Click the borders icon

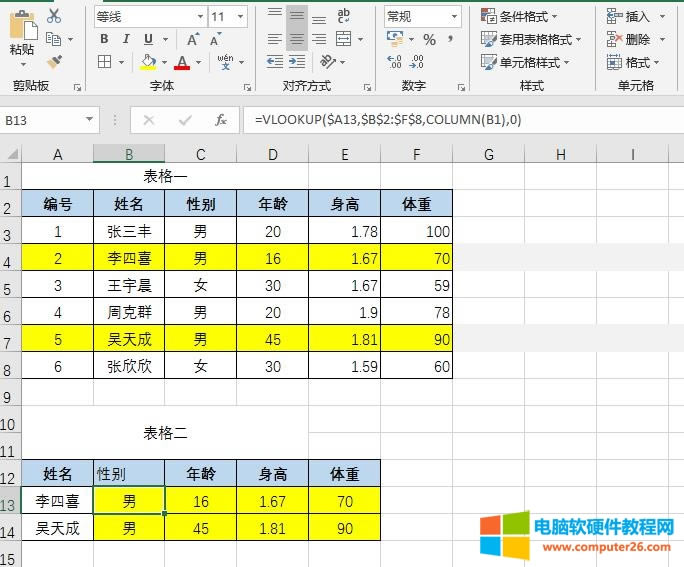(105, 62)
